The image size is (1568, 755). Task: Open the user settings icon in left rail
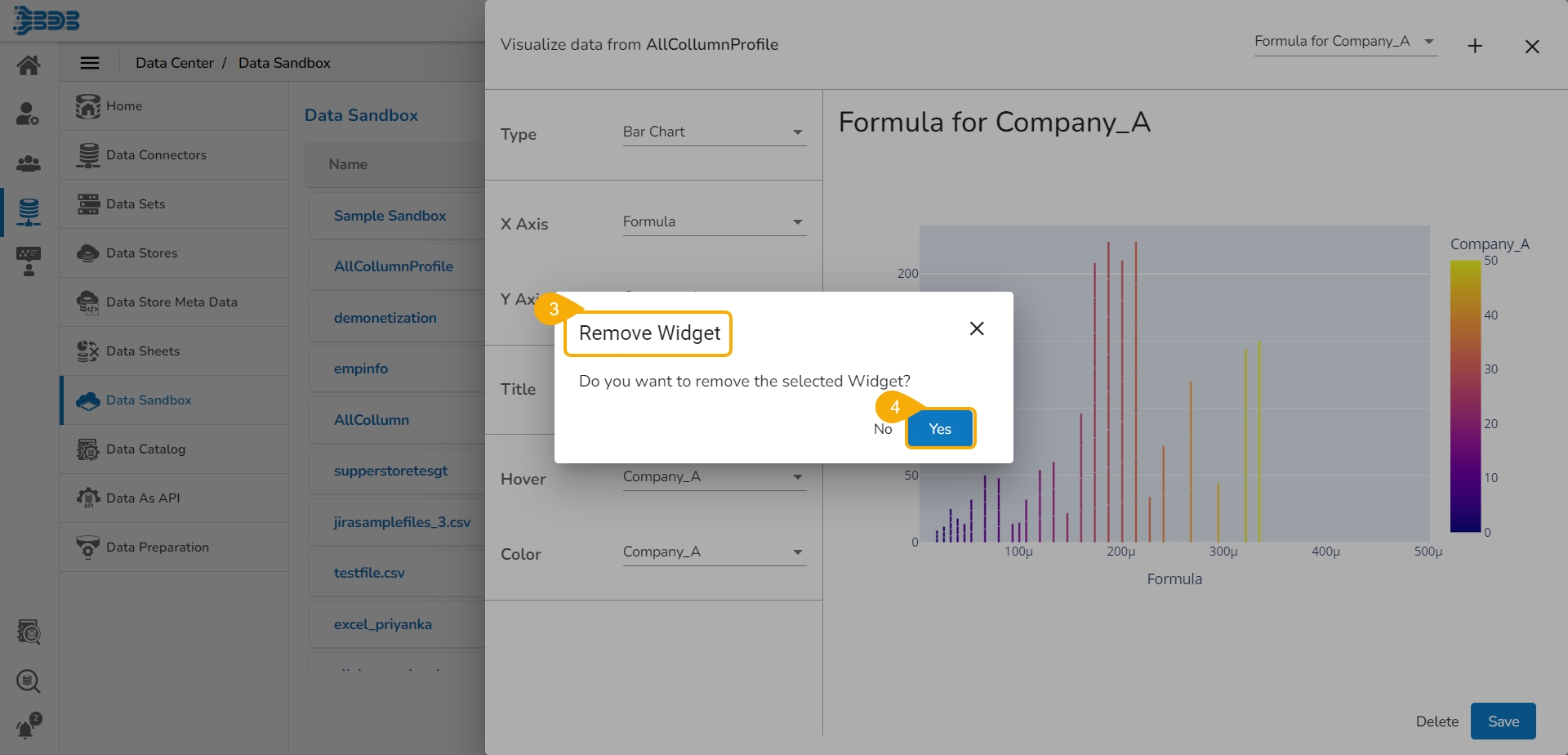point(29,114)
